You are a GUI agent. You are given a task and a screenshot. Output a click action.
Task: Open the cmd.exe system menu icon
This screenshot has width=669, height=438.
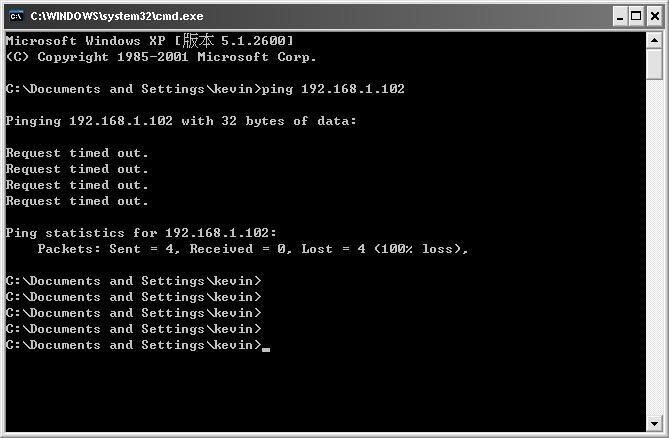point(15,15)
